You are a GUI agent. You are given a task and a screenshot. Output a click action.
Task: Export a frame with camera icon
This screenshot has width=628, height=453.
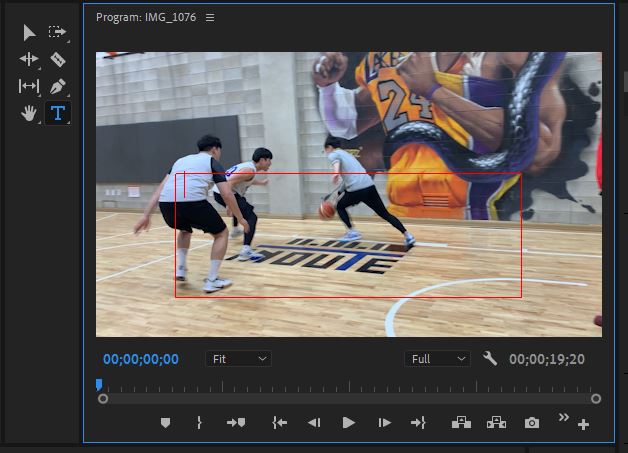532,423
